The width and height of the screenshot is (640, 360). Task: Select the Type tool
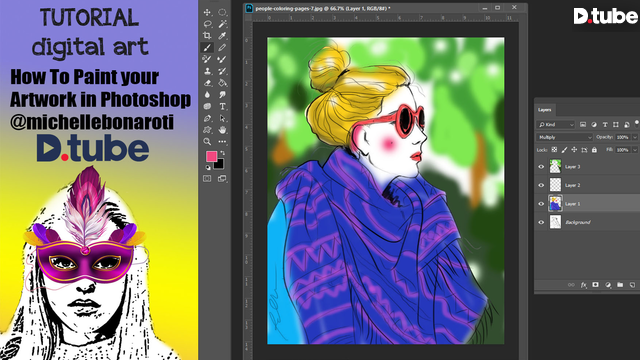point(222,107)
